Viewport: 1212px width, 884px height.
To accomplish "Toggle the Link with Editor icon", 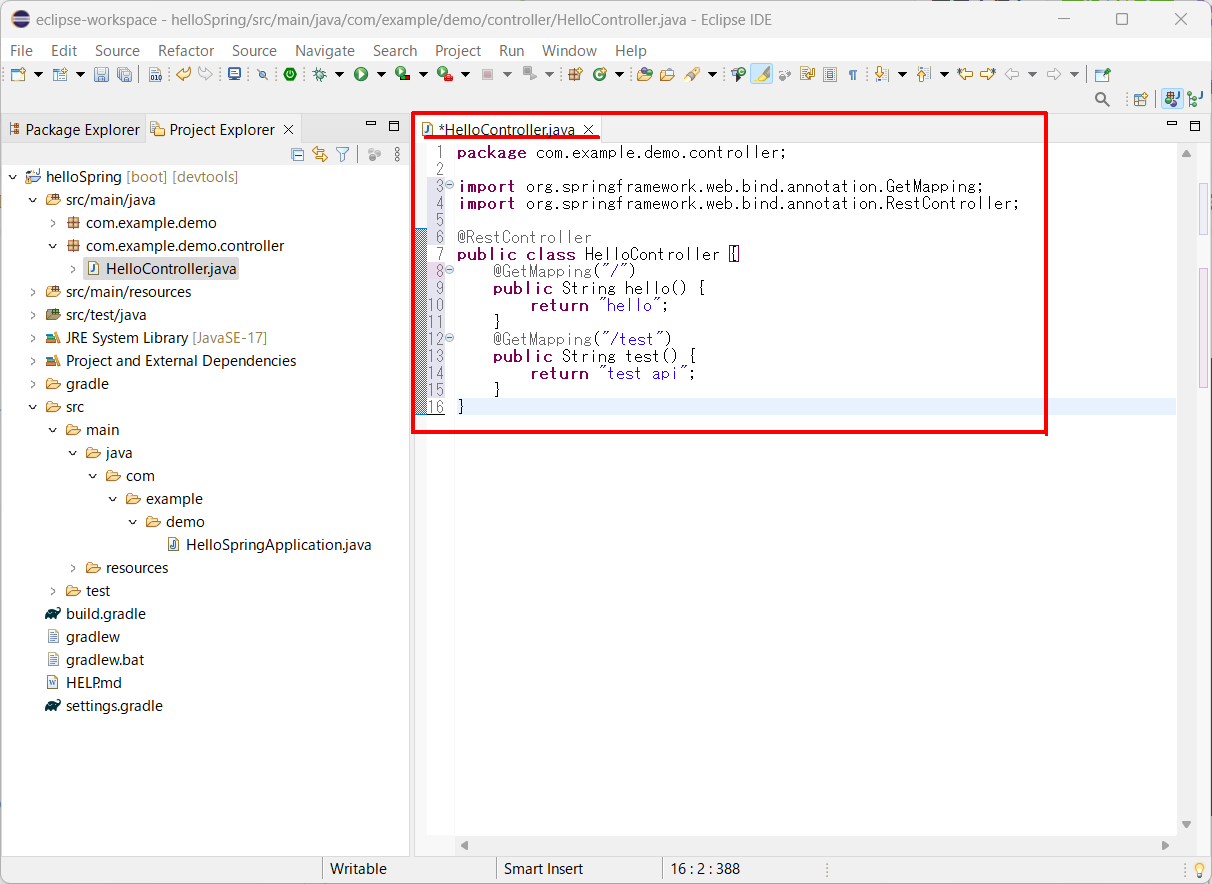I will pyautogui.click(x=321, y=154).
